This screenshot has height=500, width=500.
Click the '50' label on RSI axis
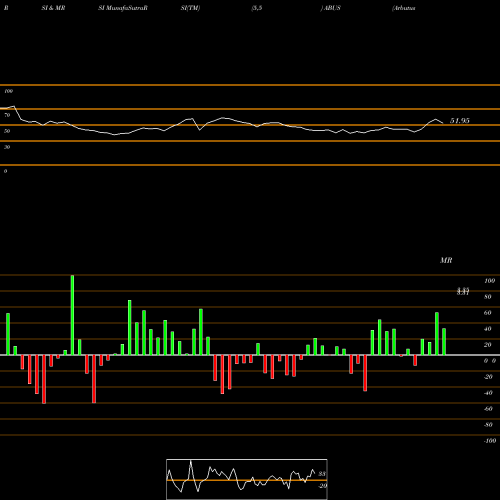[7, 131]
